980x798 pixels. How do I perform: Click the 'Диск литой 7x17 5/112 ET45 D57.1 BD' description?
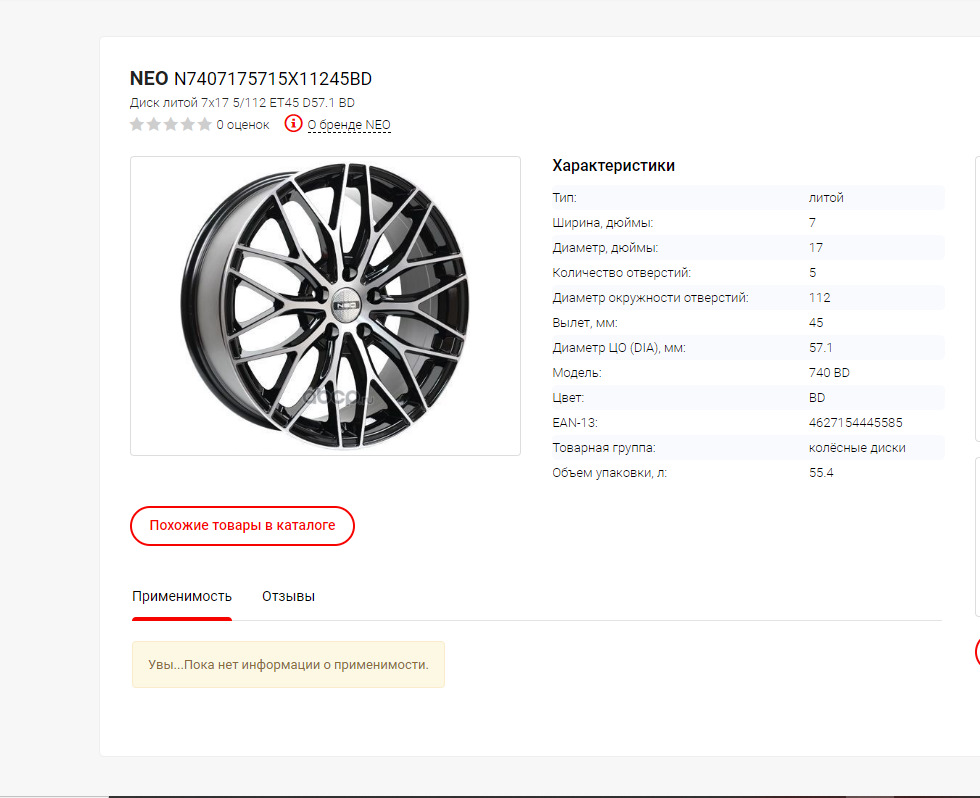[242, 102]
